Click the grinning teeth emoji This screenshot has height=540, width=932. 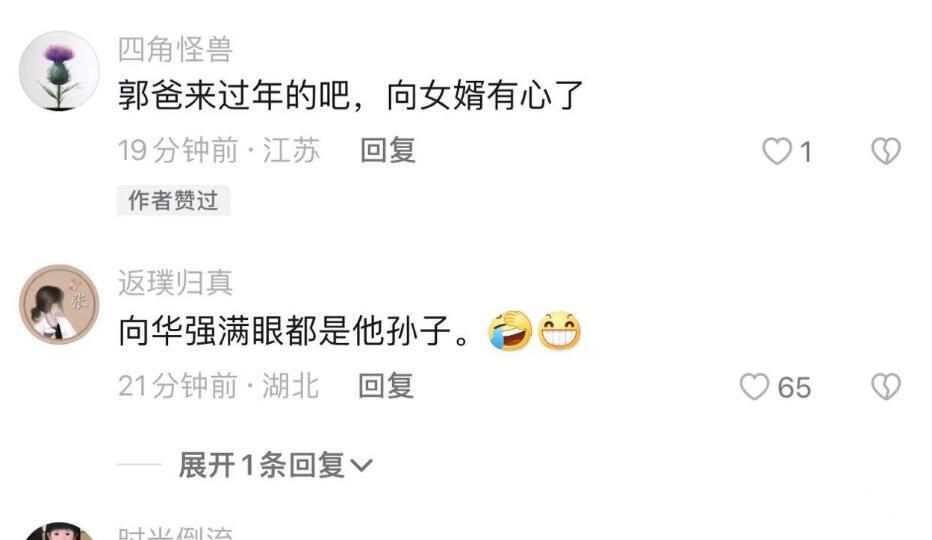[x=559, y=331]
